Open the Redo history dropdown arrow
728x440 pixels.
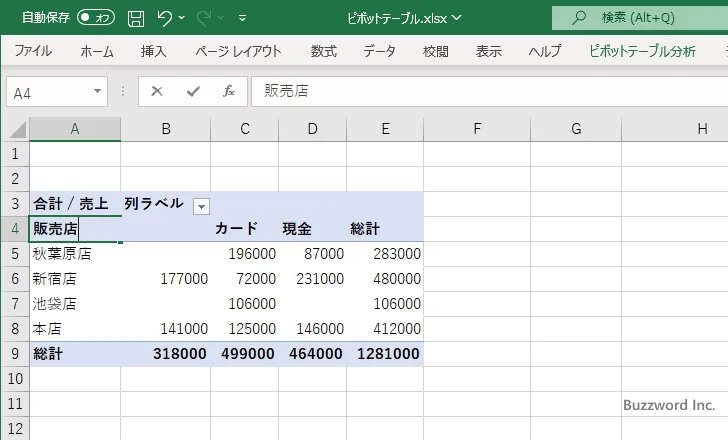click(221, 18)
